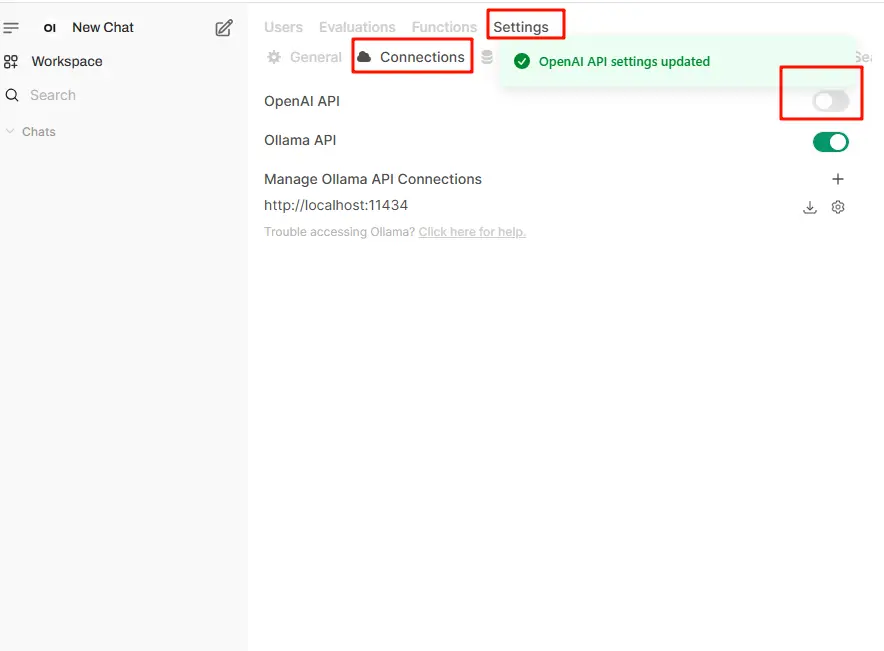Image resolution: width=884 pixels, height=651 pixels.
Task: Disable the Ollama API toggle
Action: 830,142
